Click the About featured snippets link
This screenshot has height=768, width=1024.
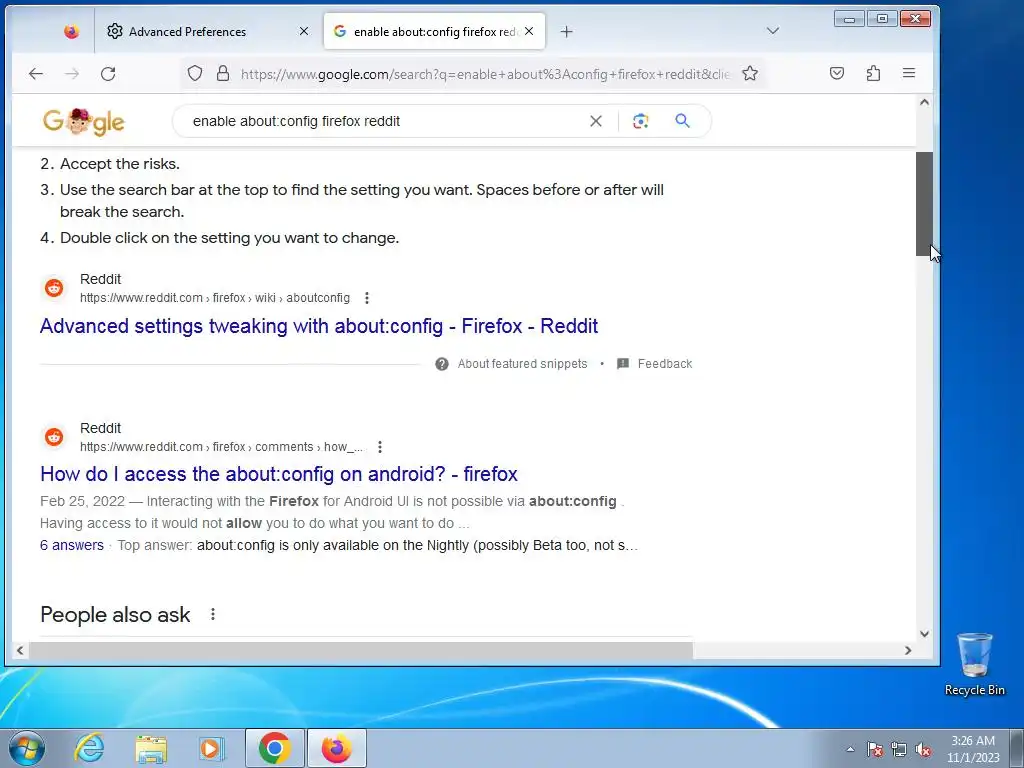(x=522, y=364)
